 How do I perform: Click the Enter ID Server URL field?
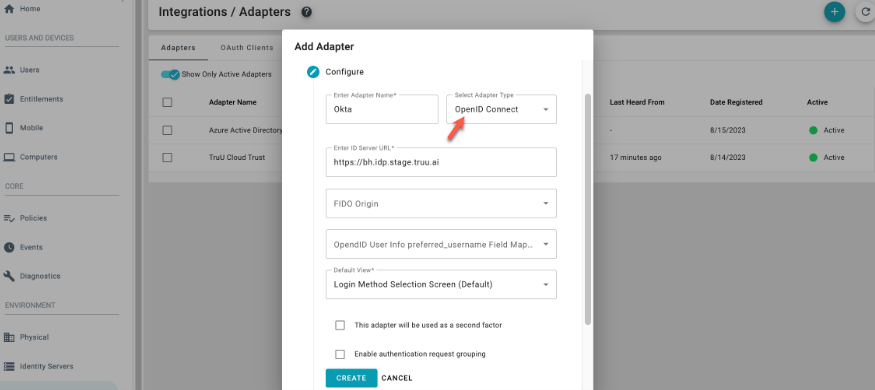click(x=441, y=162)
